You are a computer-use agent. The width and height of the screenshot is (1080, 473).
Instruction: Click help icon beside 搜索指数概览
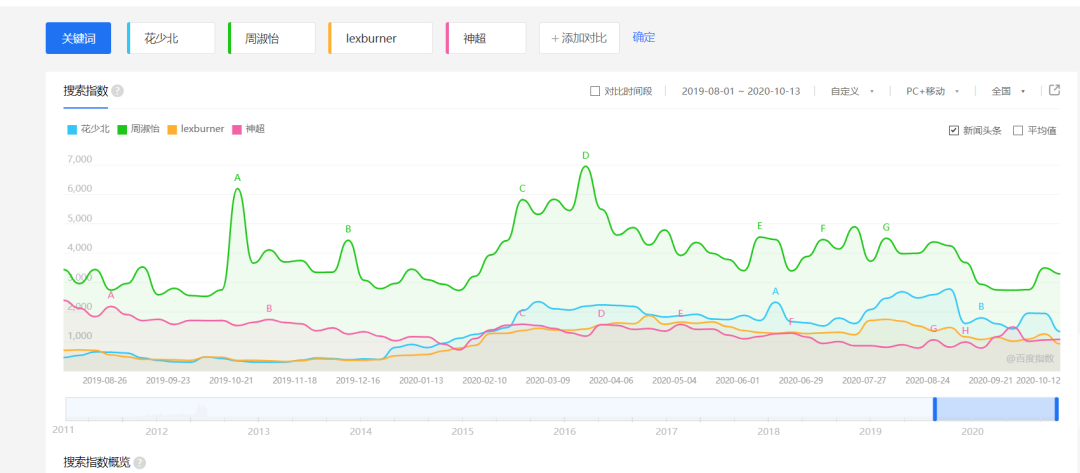point(140,463)
